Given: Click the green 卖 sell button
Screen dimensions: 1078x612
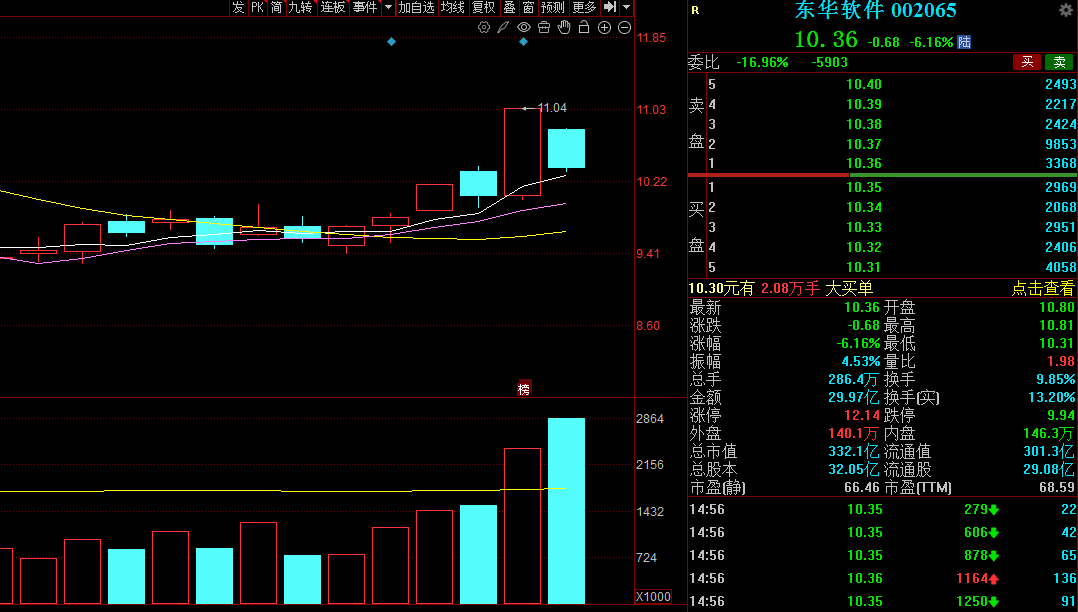Looking at the screenshot, I should (x=1059, y=62).
